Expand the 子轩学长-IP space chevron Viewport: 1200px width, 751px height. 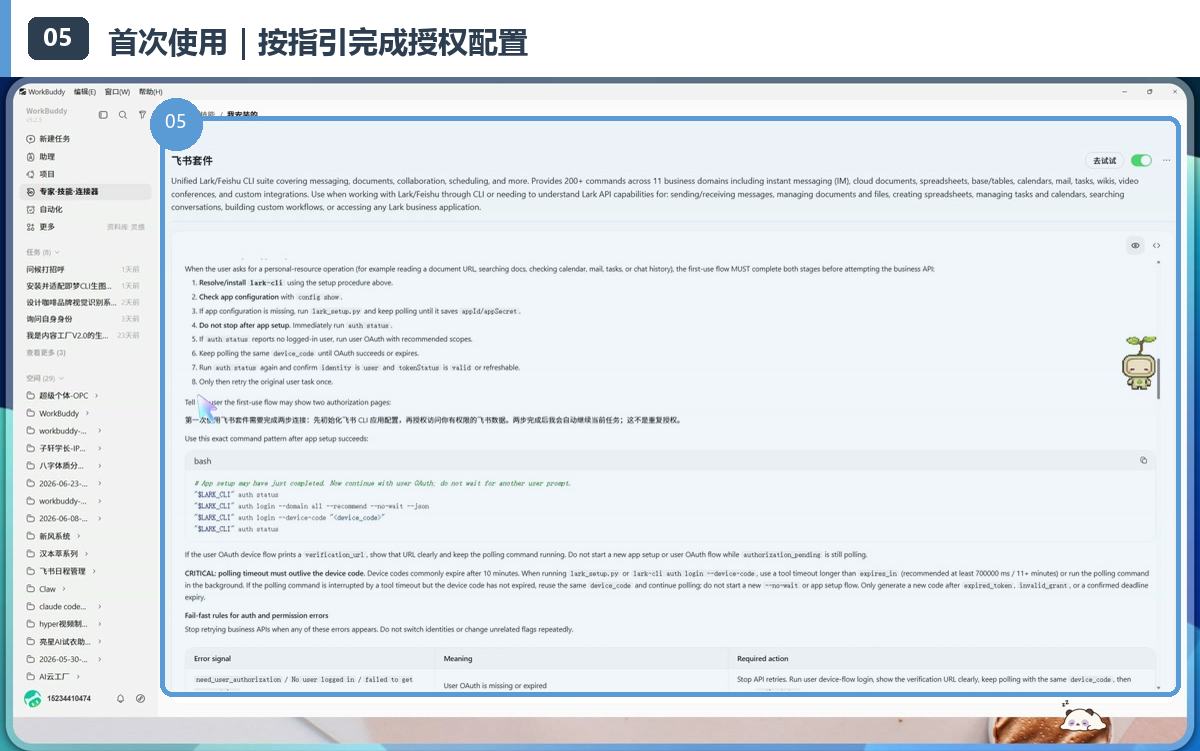[99, 448]
